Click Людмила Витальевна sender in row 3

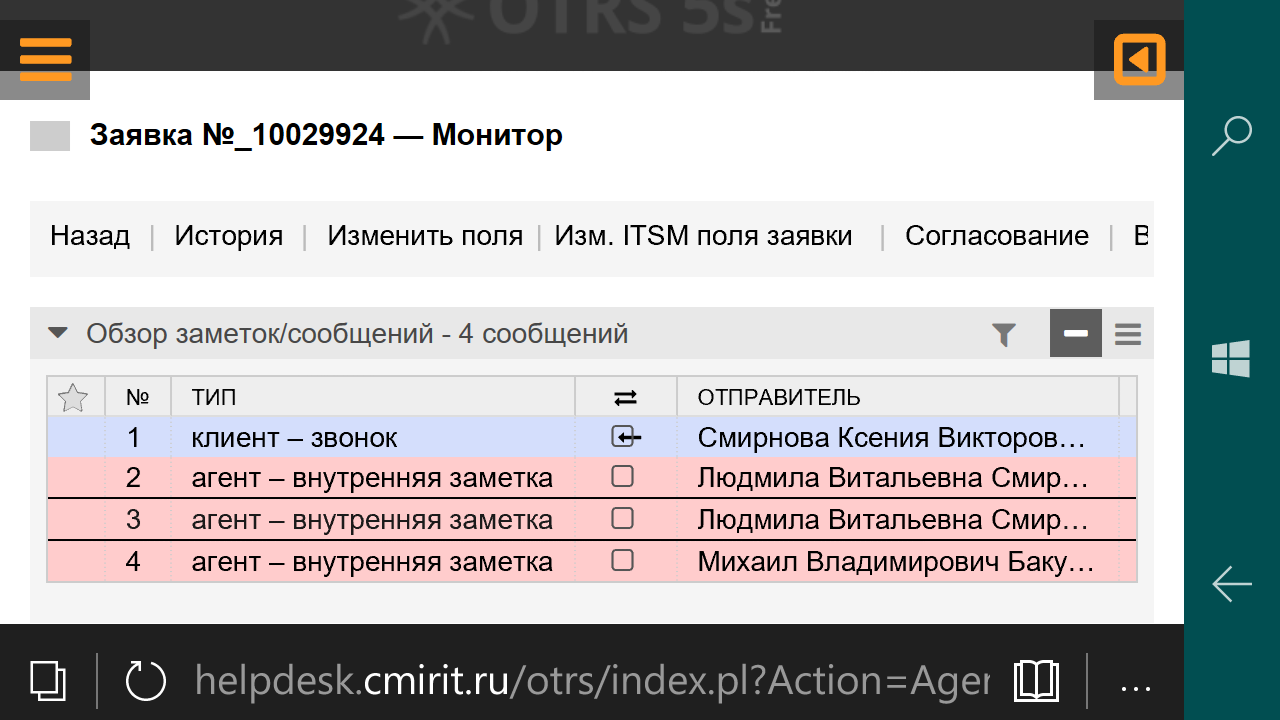click(x=893, y=520)
